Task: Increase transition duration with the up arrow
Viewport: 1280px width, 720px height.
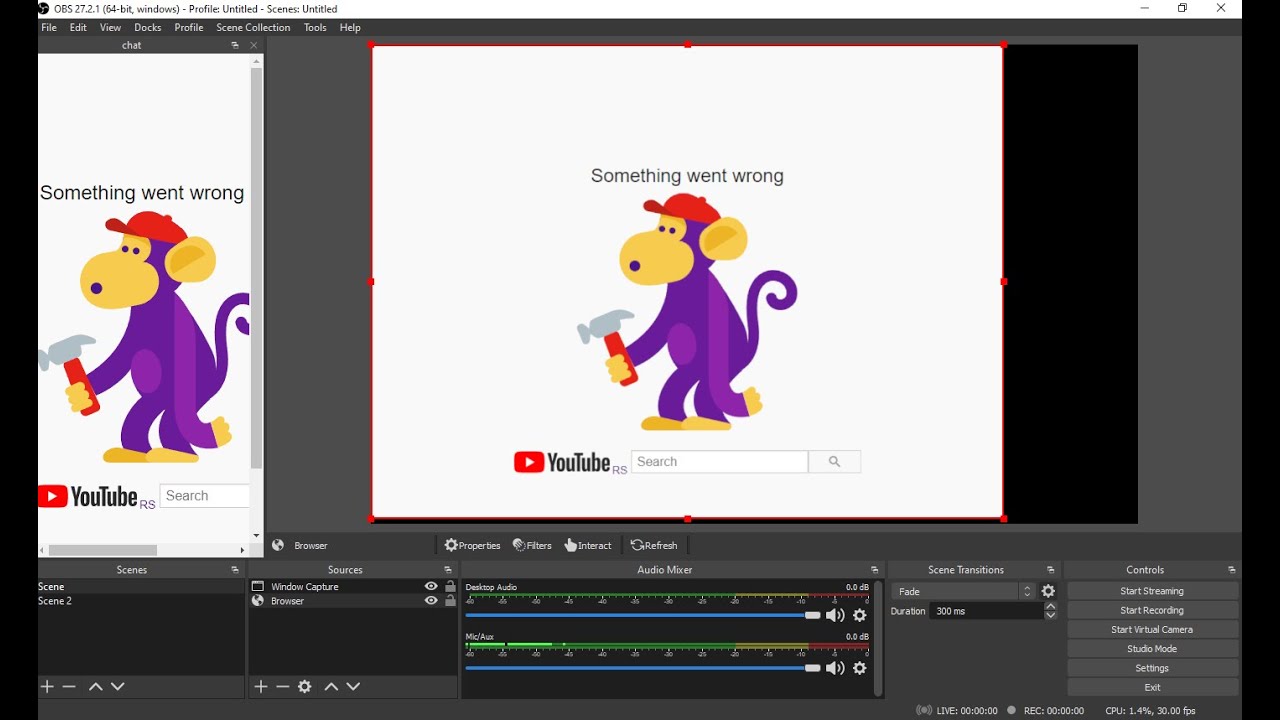Action: click(x=1051, y=606)
